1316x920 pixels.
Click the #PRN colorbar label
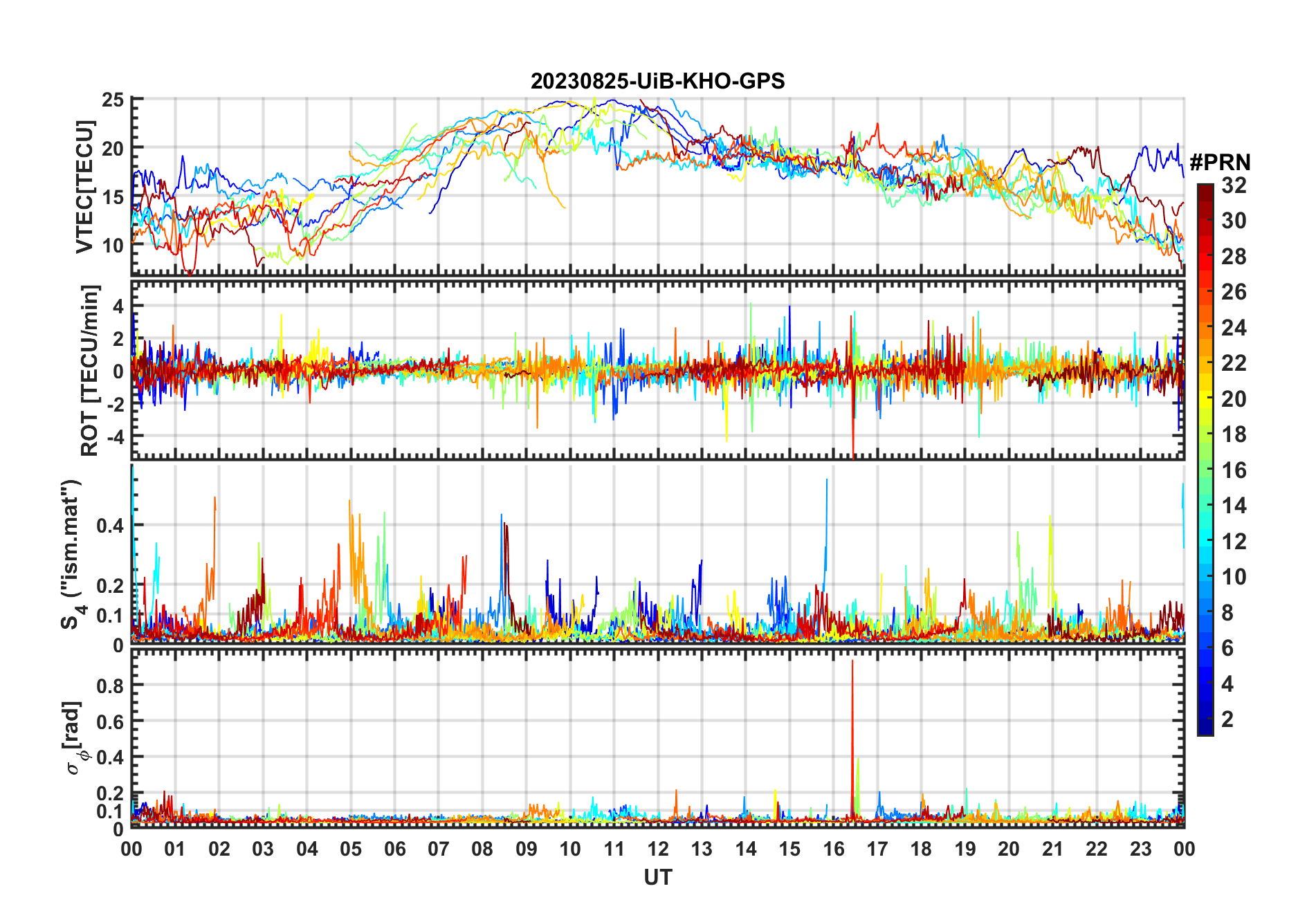point(1220,162)
